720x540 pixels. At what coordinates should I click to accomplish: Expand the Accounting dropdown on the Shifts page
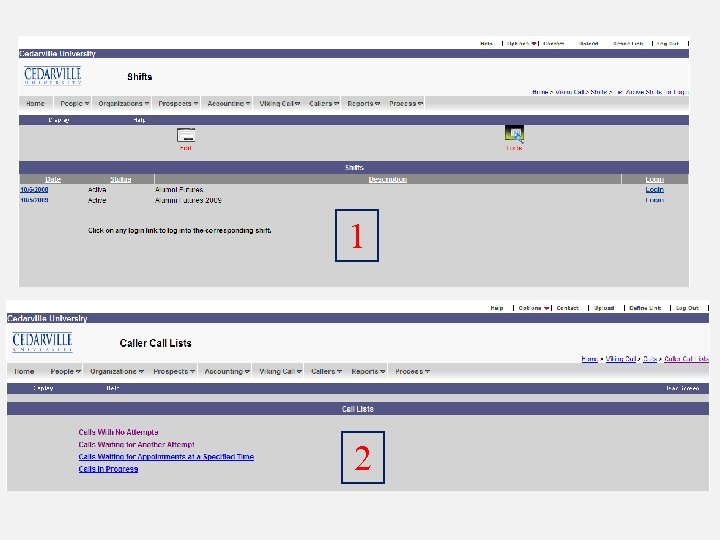pyautogui.click(x=228, y=103)
